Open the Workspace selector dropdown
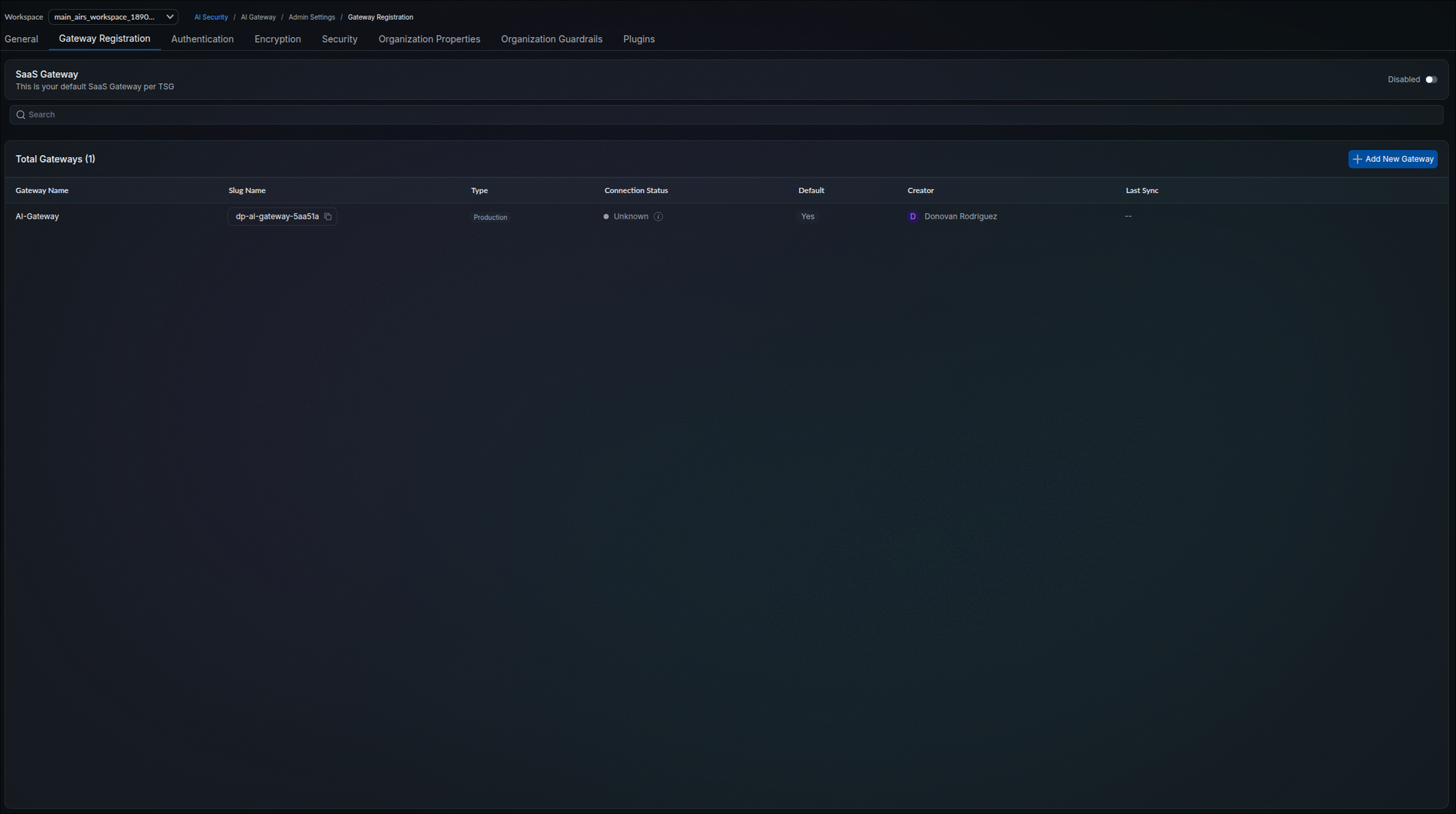The height and width of the screenshot is (814, 1456). point(113,17)
